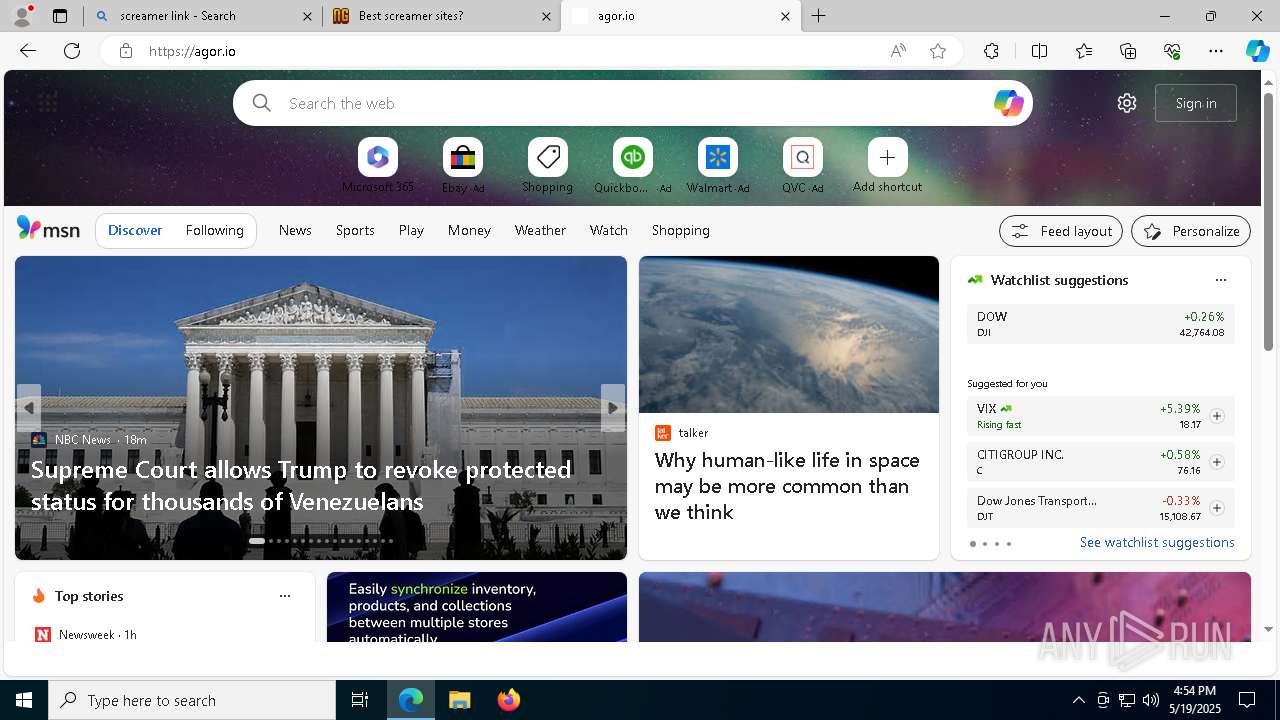Open Edge Settings and more menu
Image resolution: width=1280 pixels, height=720 pixels.
[1216, 51]
